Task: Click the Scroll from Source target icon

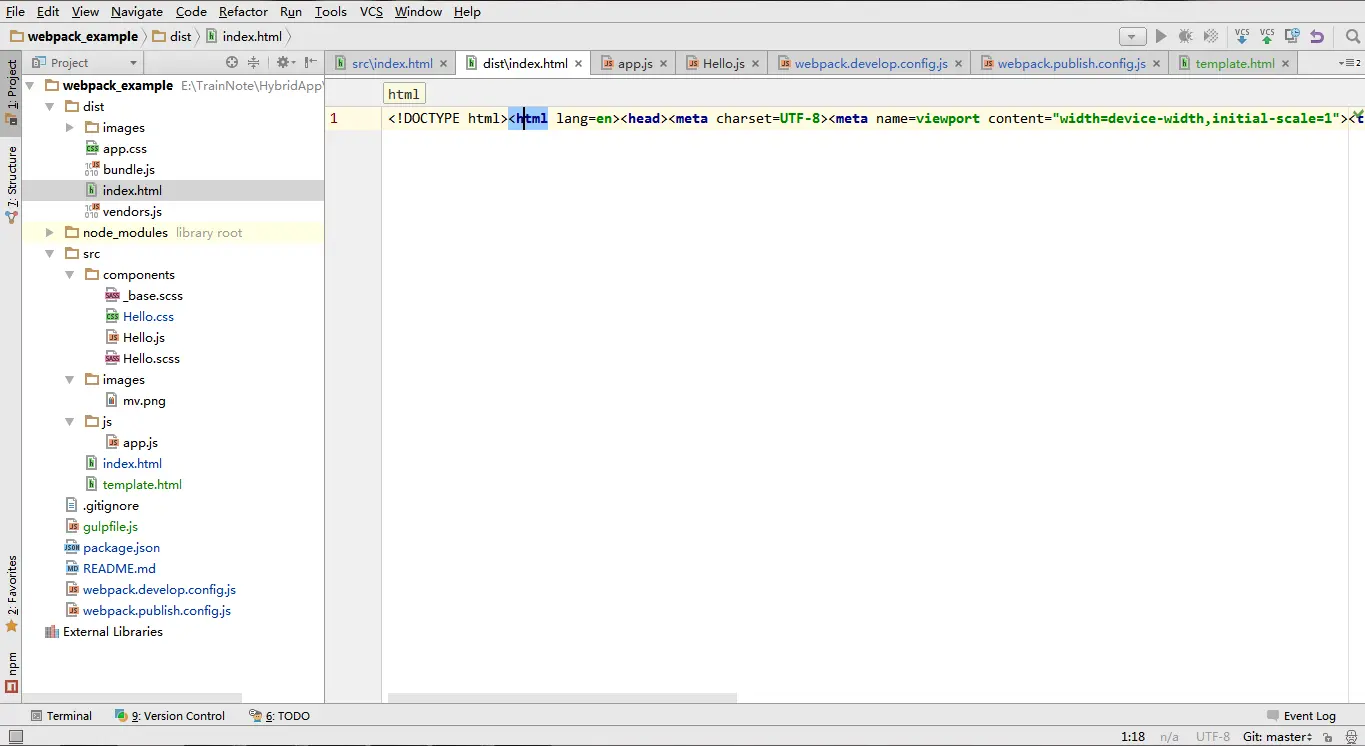Action: [232, 62]
